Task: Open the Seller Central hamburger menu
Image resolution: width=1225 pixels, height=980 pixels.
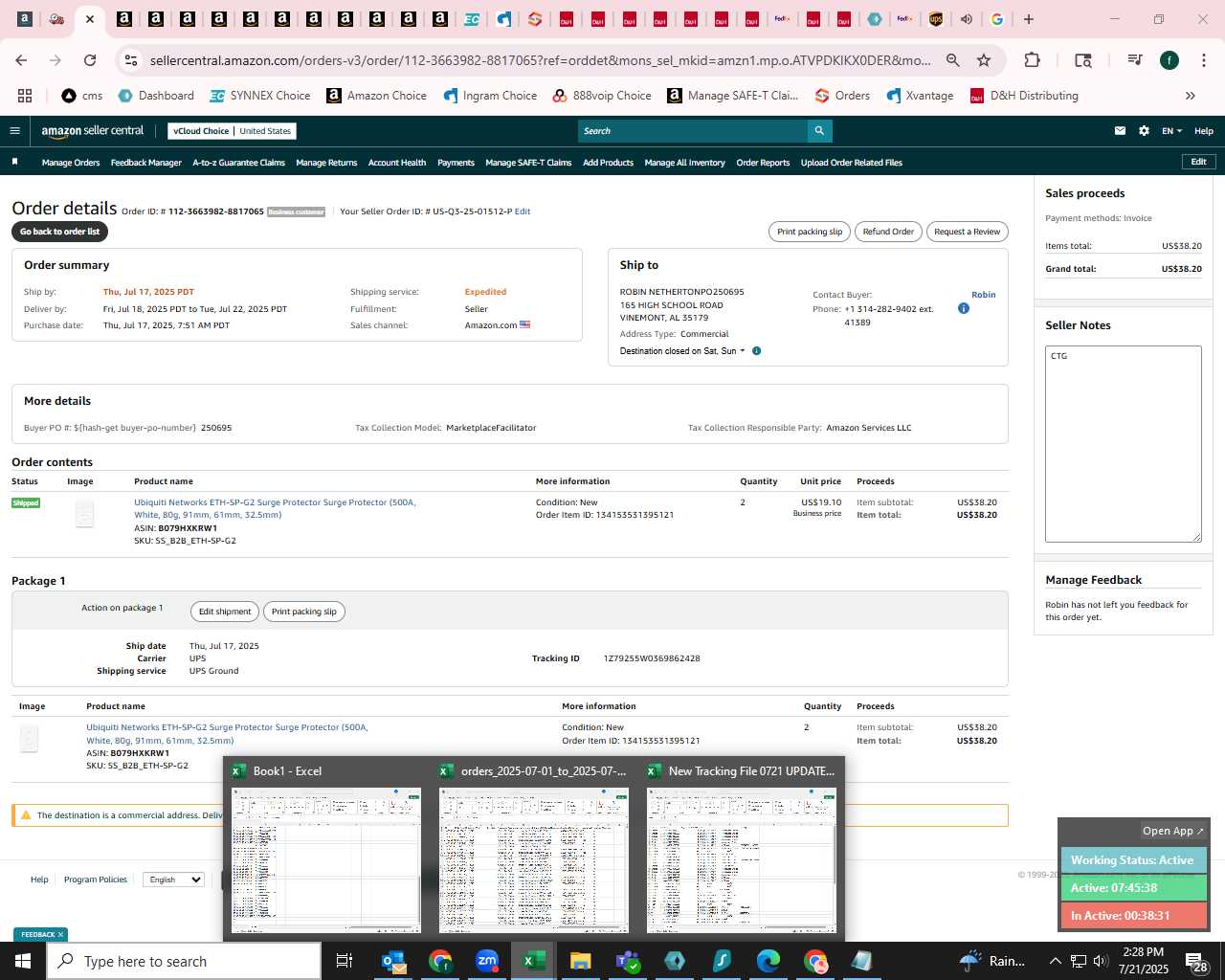Action: pyautogui.click(x=14, y=131)
